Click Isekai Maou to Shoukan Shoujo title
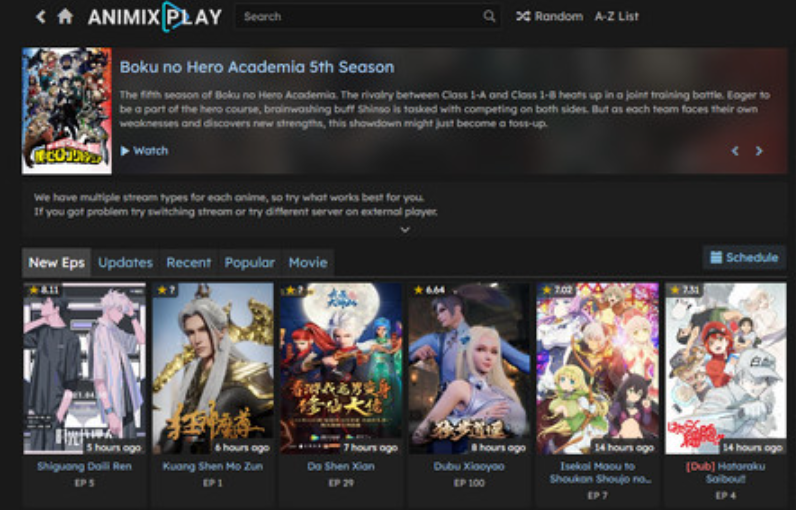796x510 pixels. [600, 472]
